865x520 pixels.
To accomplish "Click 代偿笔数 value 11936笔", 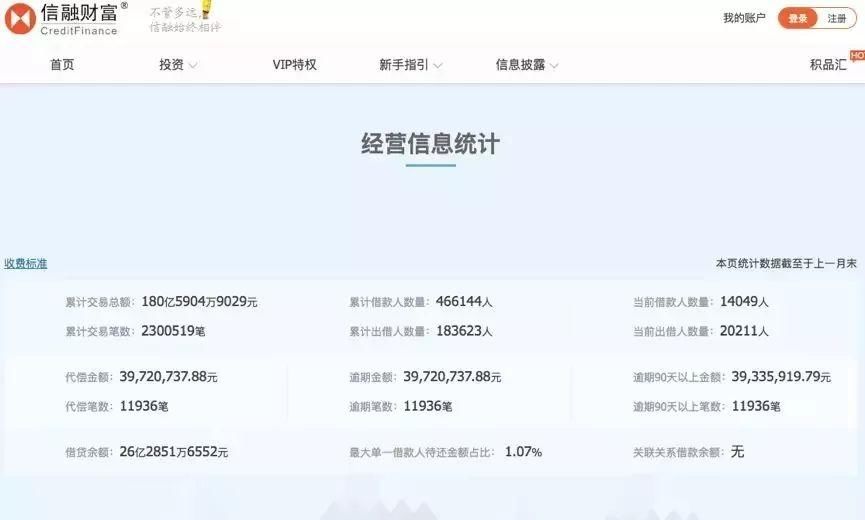I will pyautogui.click(x=144, y=406).
